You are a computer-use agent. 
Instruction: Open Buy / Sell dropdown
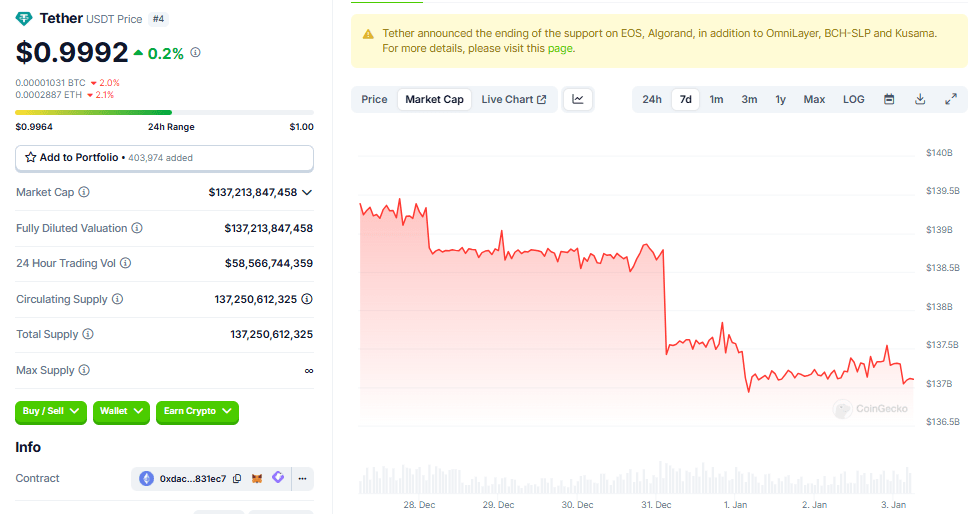(x=51, y=411)
